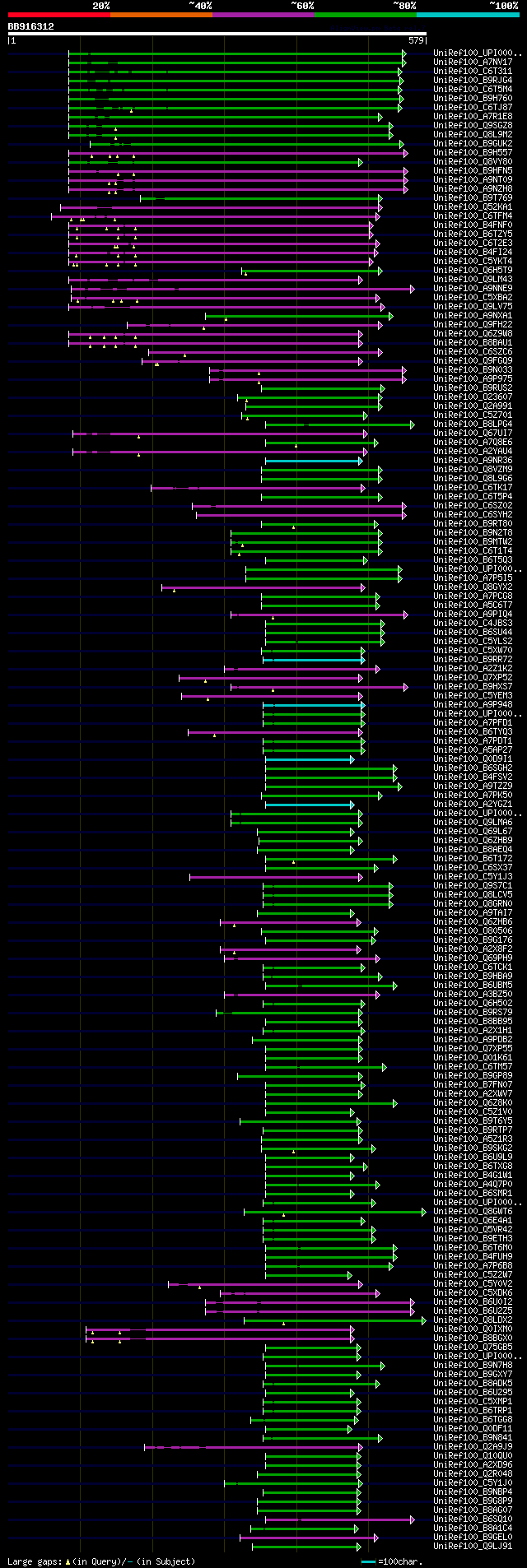527x1568 pixels.
Task: Click the white BB916312 query bar
Action: click(x=217, y=34)
